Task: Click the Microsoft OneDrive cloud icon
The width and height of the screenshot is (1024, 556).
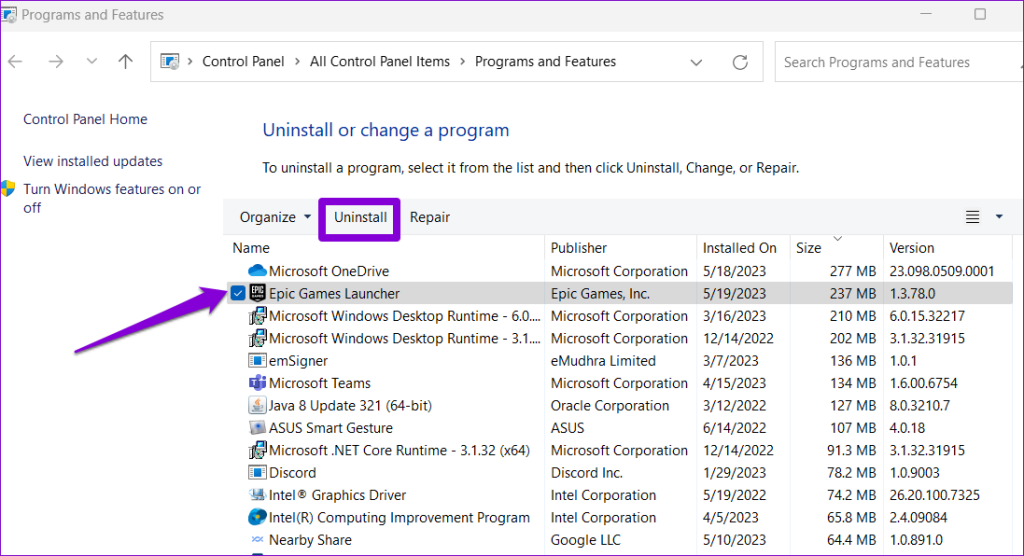Action: [257, 270]
